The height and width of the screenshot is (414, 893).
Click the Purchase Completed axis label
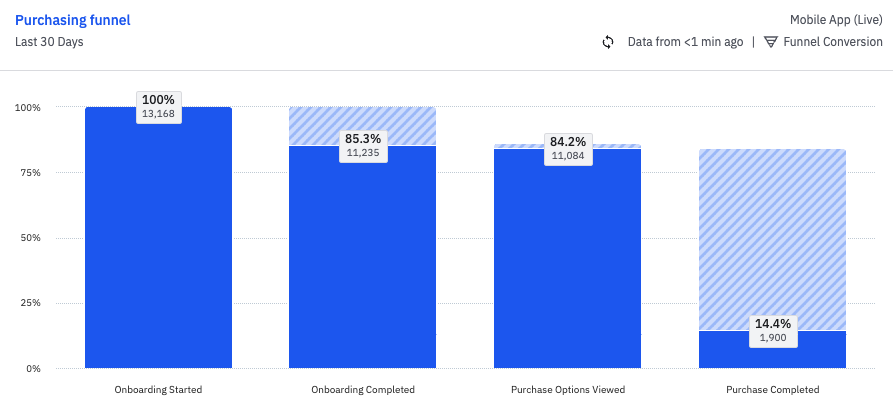coord(772,389)
